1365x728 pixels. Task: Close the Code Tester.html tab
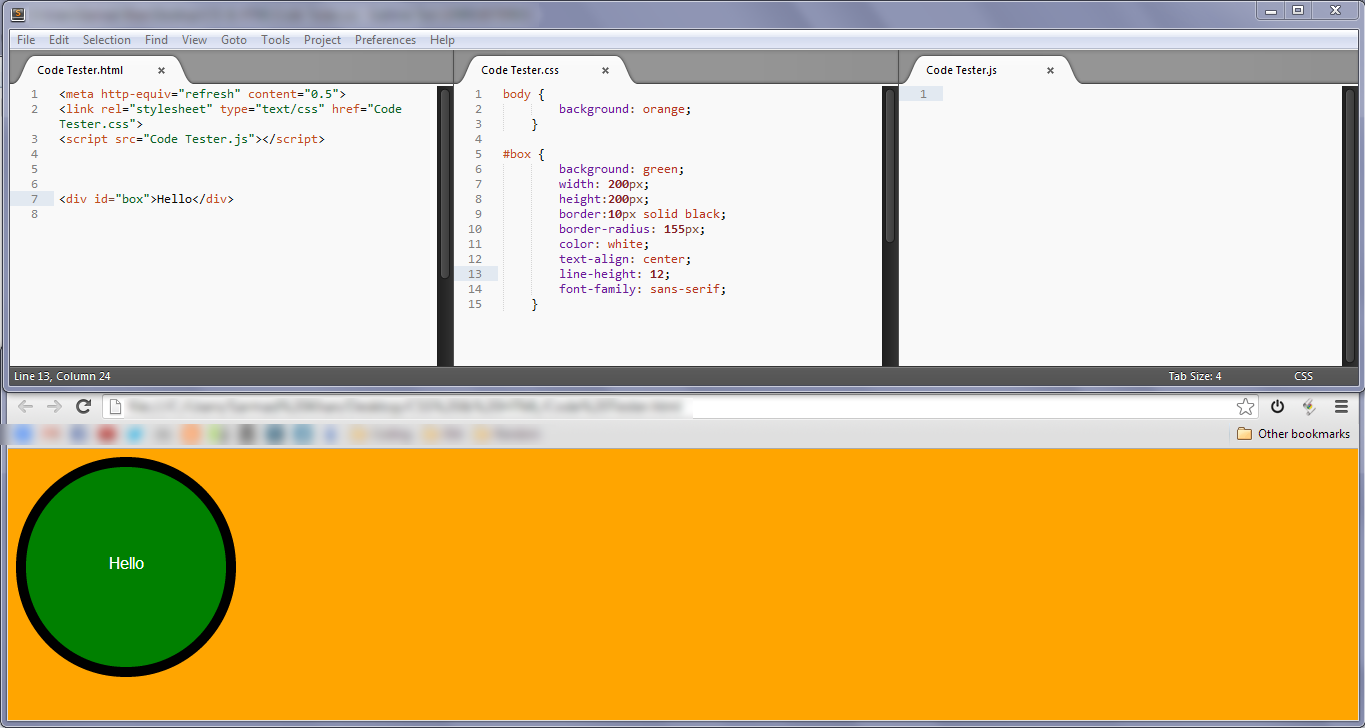pyautogui.click(x=161, y=70)
